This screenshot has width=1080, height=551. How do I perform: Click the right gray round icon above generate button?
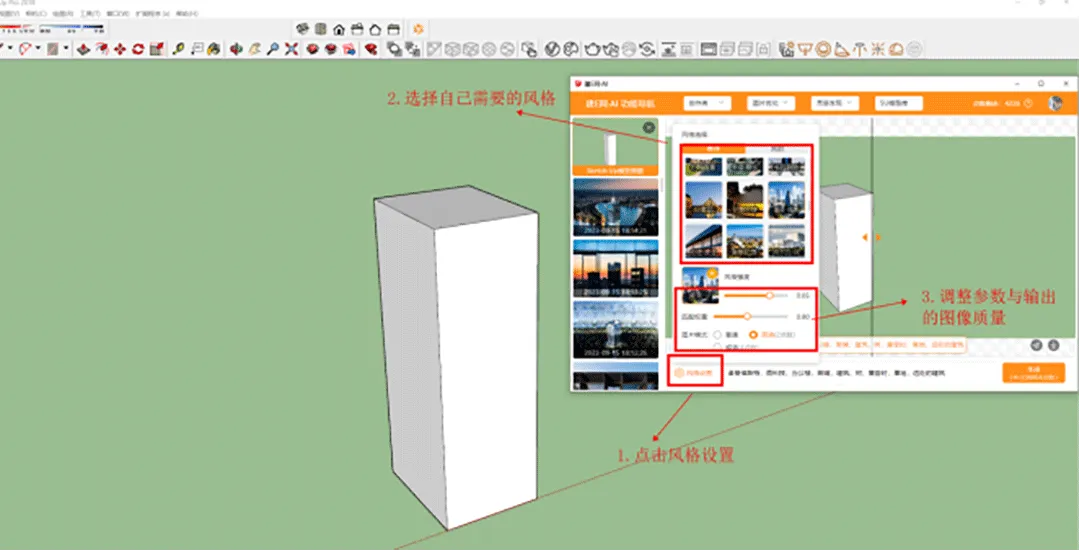point(1053,345)
